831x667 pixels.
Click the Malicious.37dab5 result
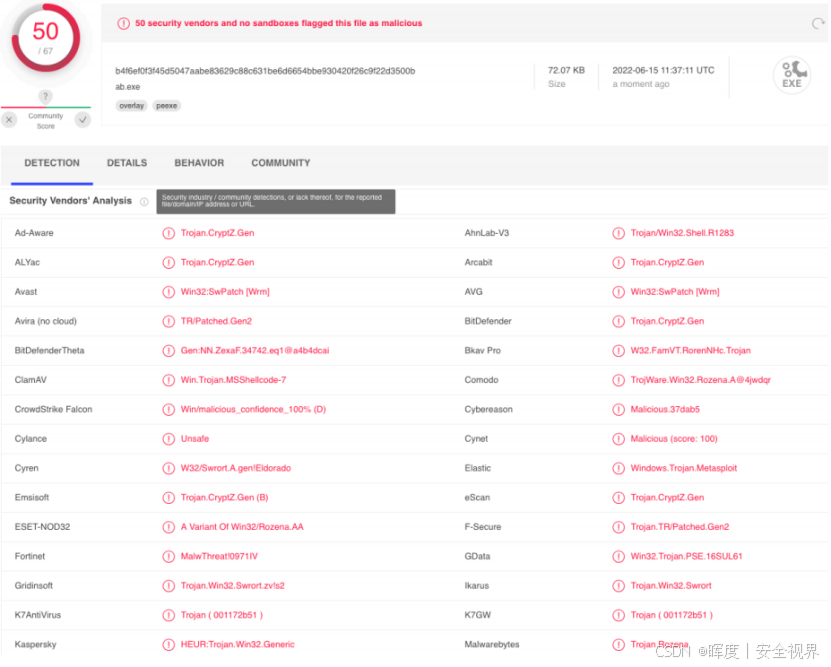(x=665, y=410)
